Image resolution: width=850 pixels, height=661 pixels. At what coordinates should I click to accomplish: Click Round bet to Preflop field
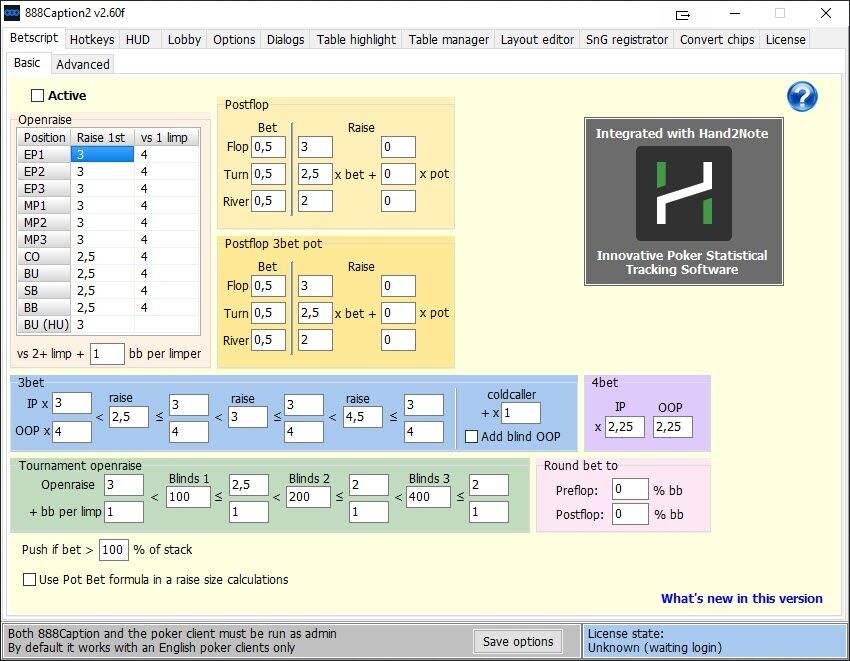pos(630,490)
